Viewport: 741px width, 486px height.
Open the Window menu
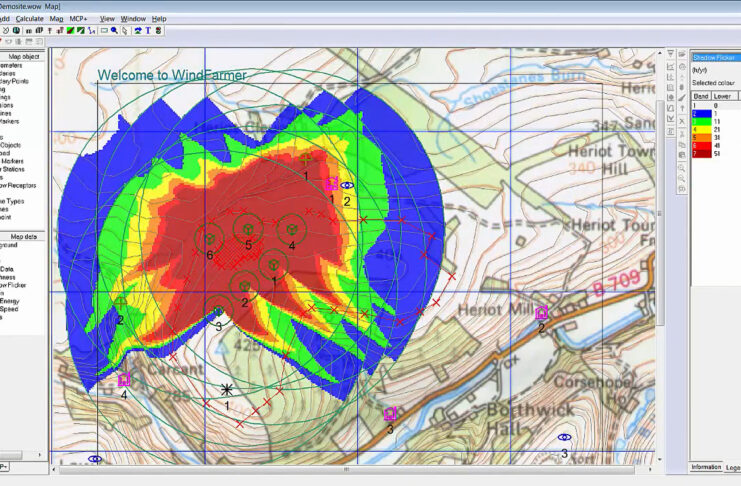tap(132, 18)
